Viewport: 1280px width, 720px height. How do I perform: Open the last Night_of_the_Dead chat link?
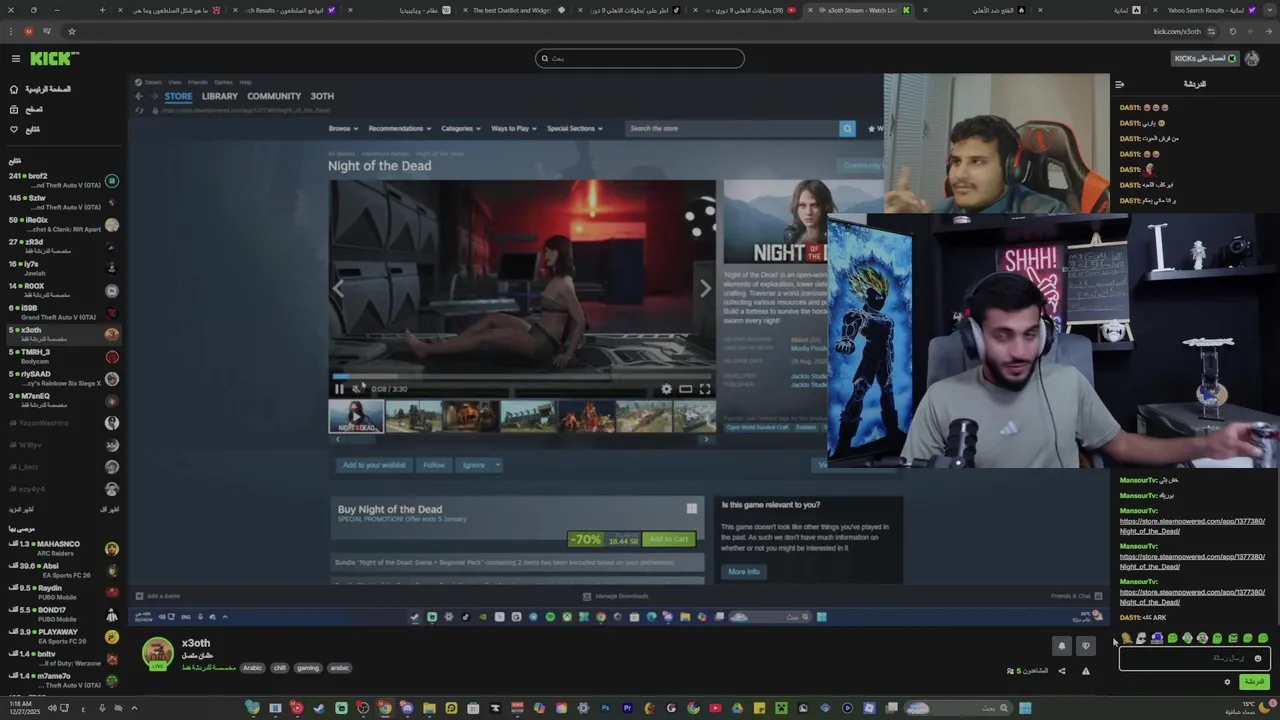point(1192,597)
